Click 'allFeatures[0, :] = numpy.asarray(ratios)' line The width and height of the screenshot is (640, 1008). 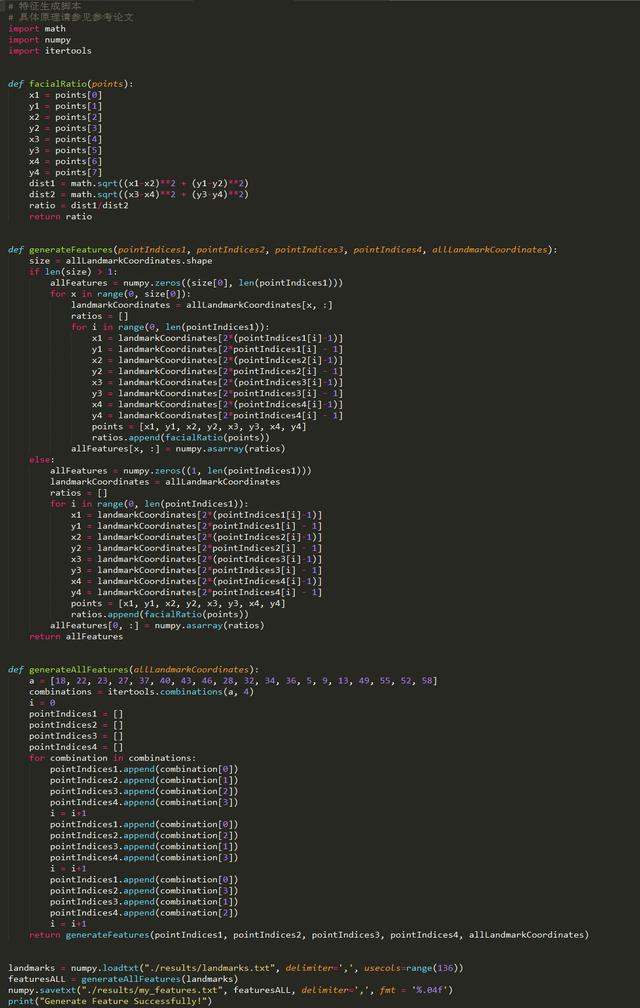coord(157,625)
